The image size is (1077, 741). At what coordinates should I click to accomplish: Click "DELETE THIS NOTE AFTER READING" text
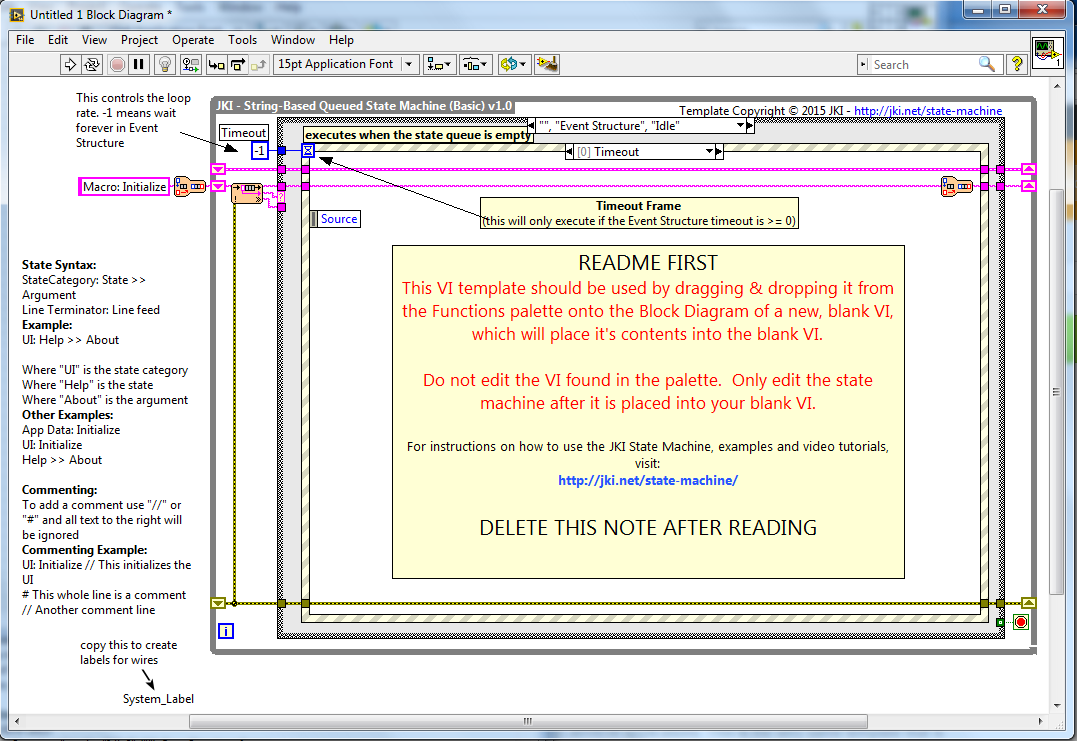click(648, 527)
